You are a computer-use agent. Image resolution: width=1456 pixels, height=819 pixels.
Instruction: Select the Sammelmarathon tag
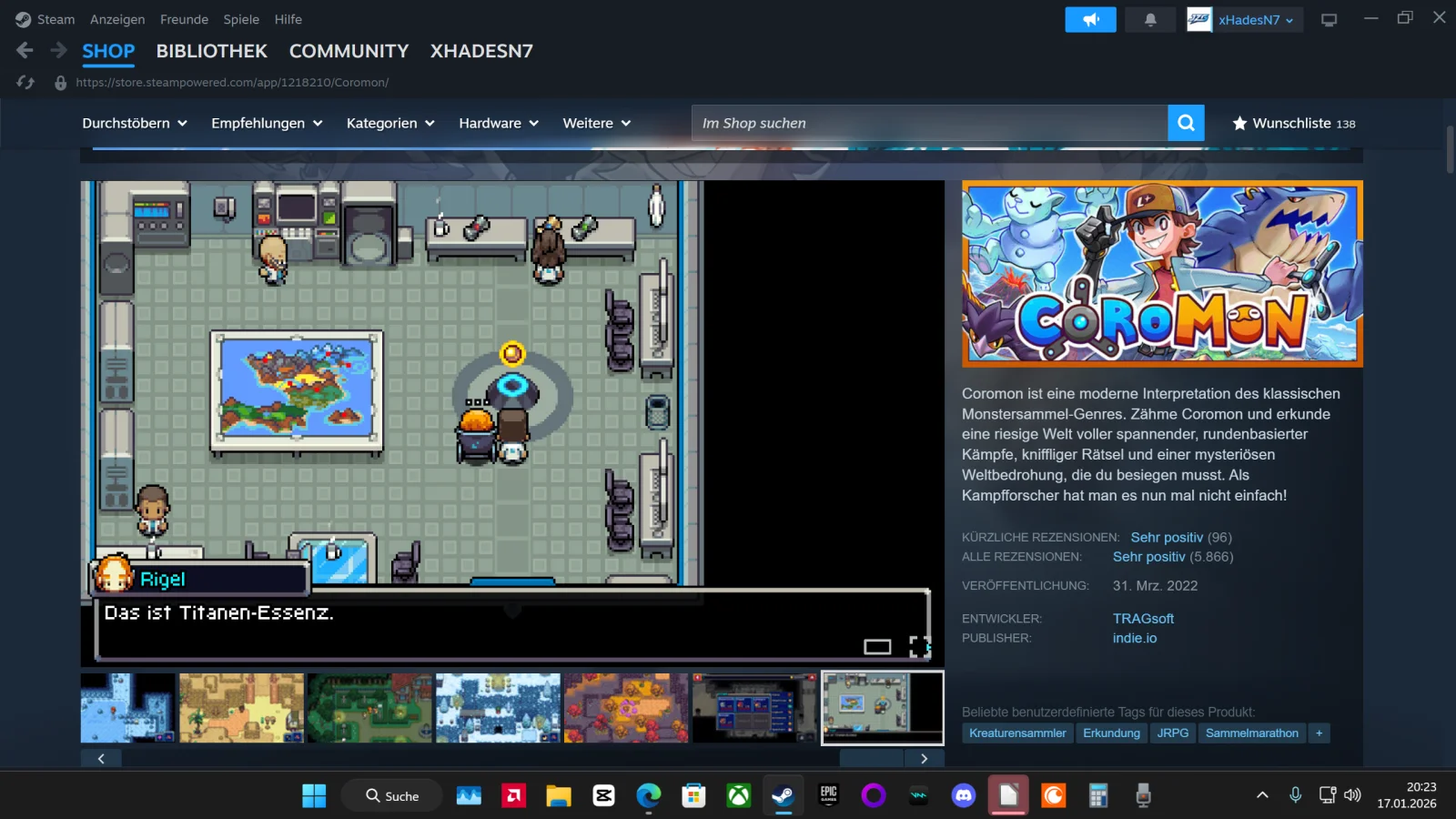(x=1252, y=733)
